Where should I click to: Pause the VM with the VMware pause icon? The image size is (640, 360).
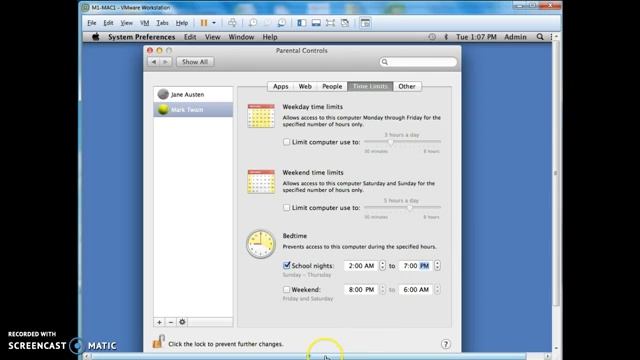click(204, 23)
